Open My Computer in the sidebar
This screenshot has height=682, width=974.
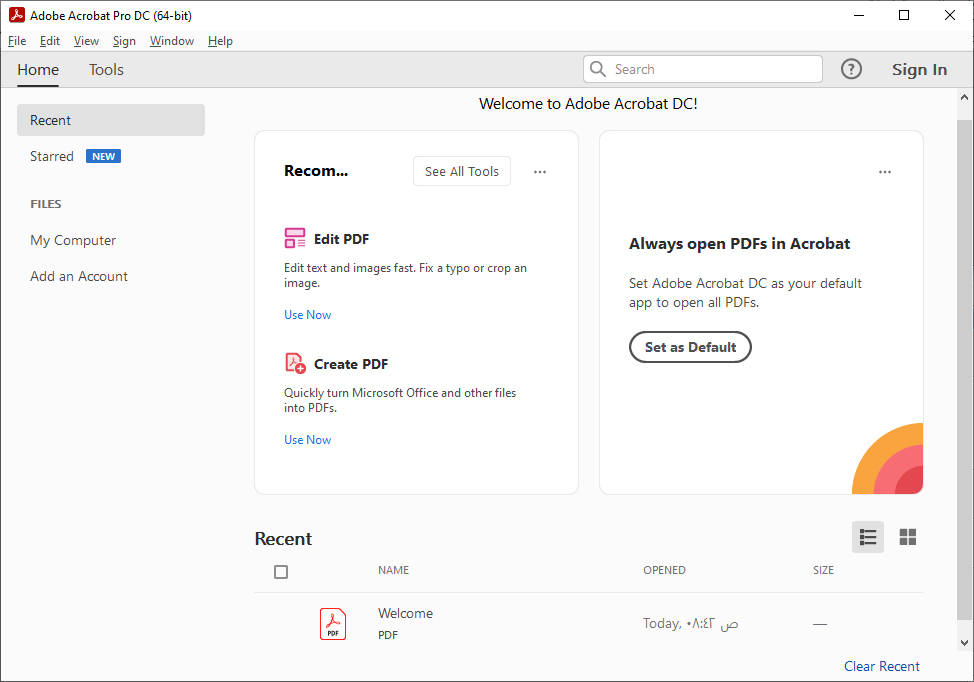tap(73, 240)
